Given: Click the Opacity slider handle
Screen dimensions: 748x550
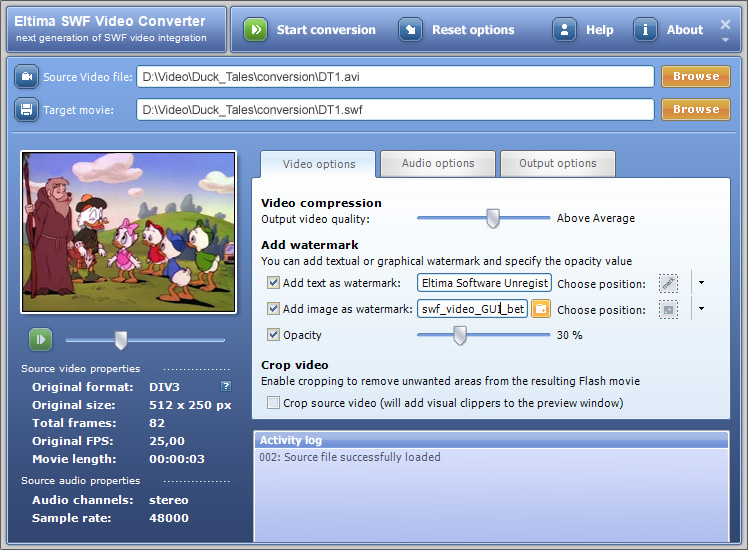Looking at the screenshot, I should (x=460, y=335).
